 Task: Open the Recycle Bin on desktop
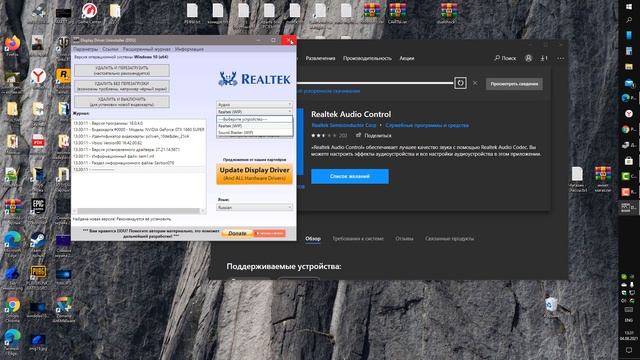click(x=551, y=305)
